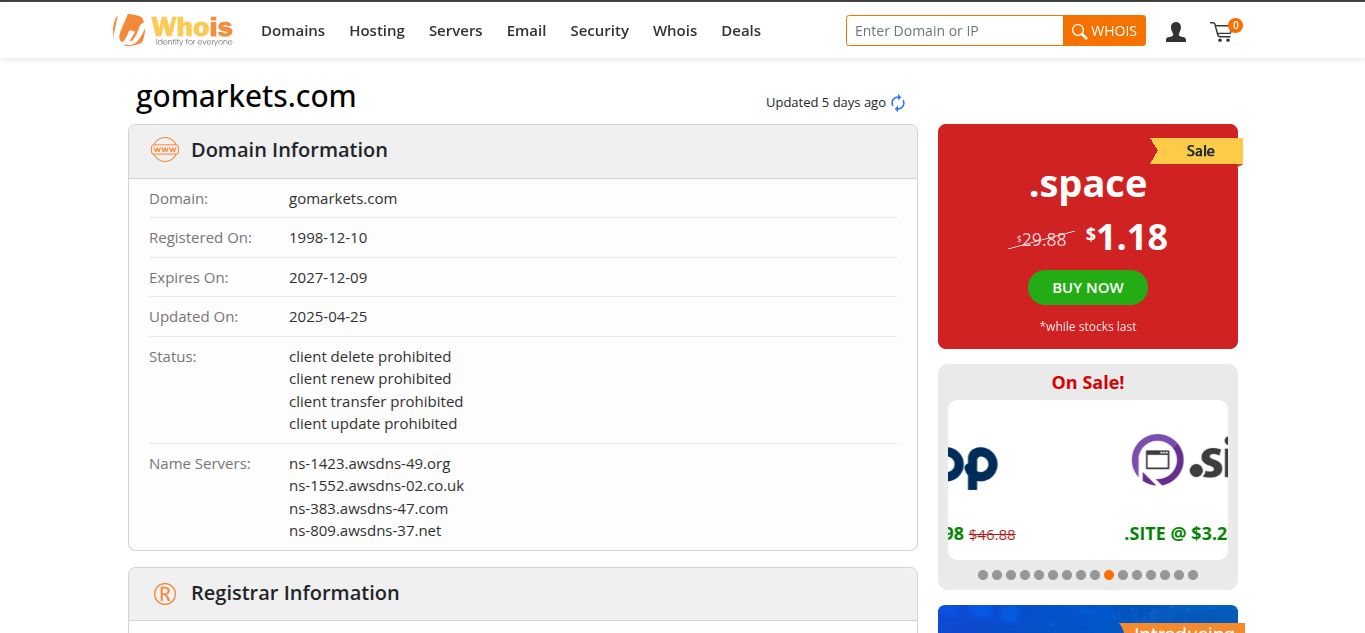
Task: Click the Name Servers label
Action: pos(200,464)
